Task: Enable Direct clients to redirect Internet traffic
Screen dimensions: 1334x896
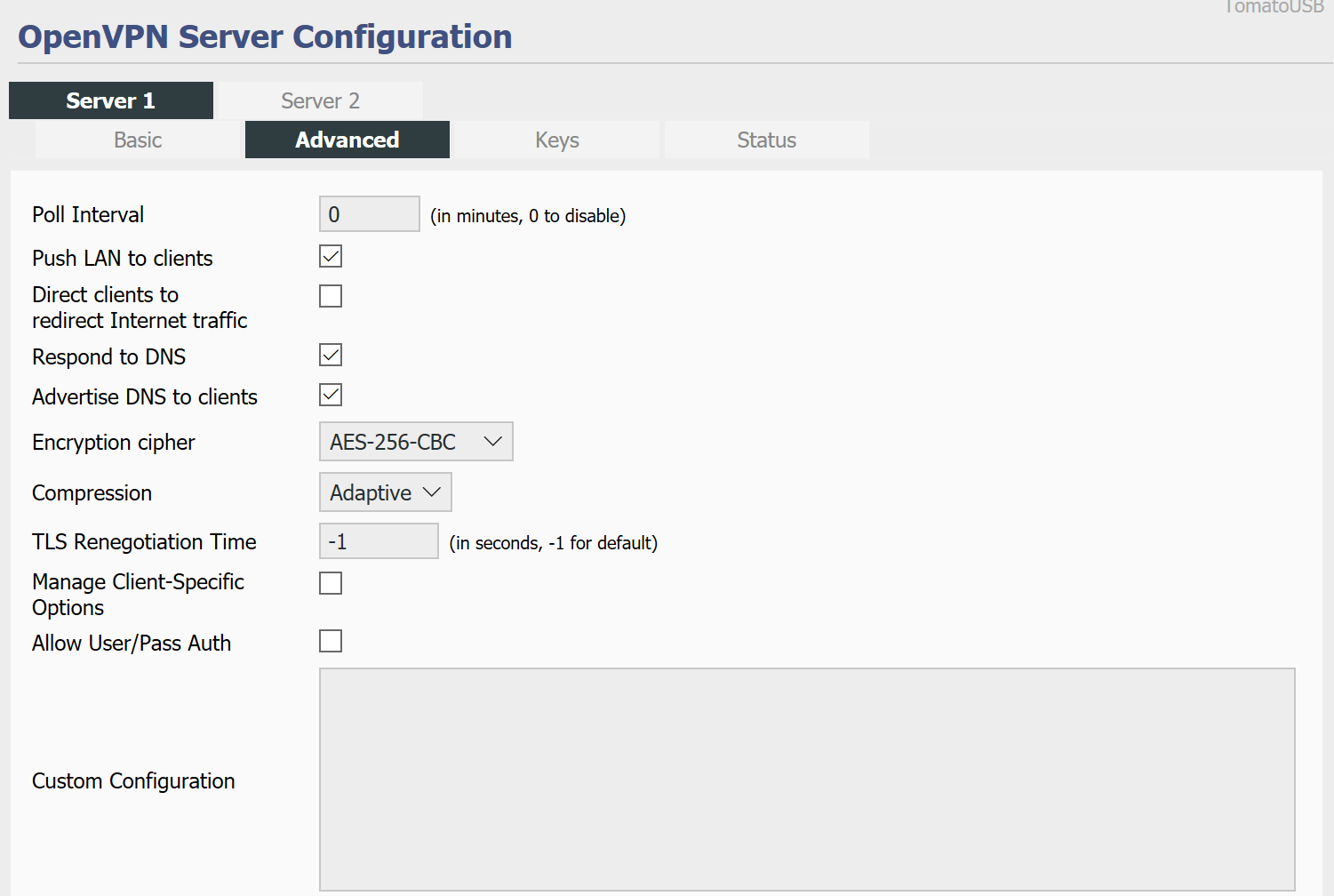Action: tap(330, 296)
